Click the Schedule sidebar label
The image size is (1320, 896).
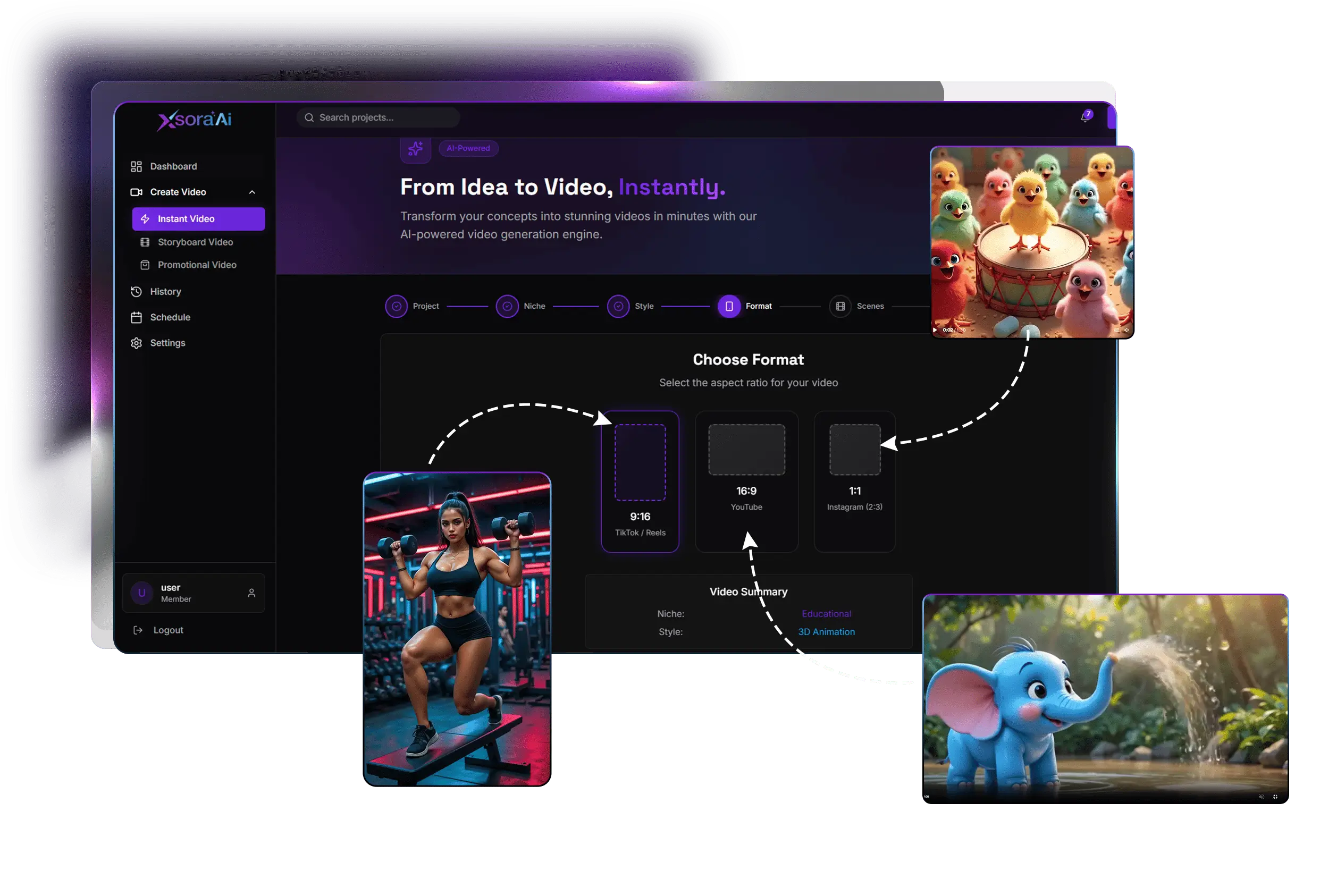click(170, 317)
